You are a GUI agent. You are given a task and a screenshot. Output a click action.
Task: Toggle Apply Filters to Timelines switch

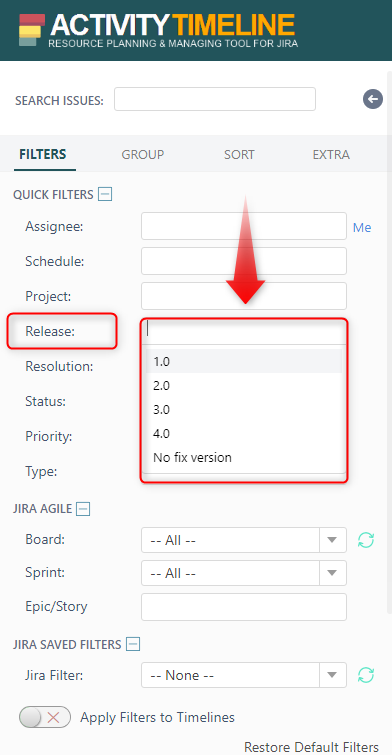pyautogui.click(x=45, y=717)
